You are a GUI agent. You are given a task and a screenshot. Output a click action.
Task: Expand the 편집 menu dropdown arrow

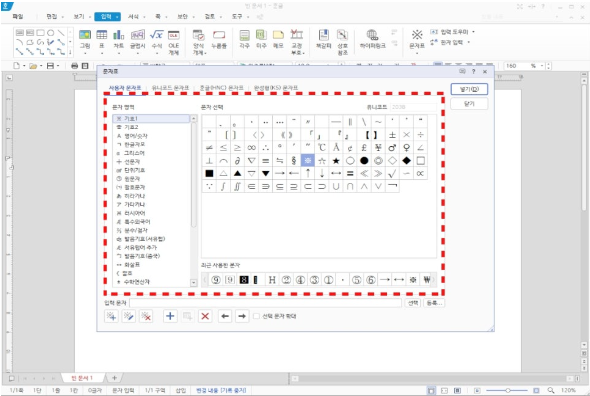62,17
